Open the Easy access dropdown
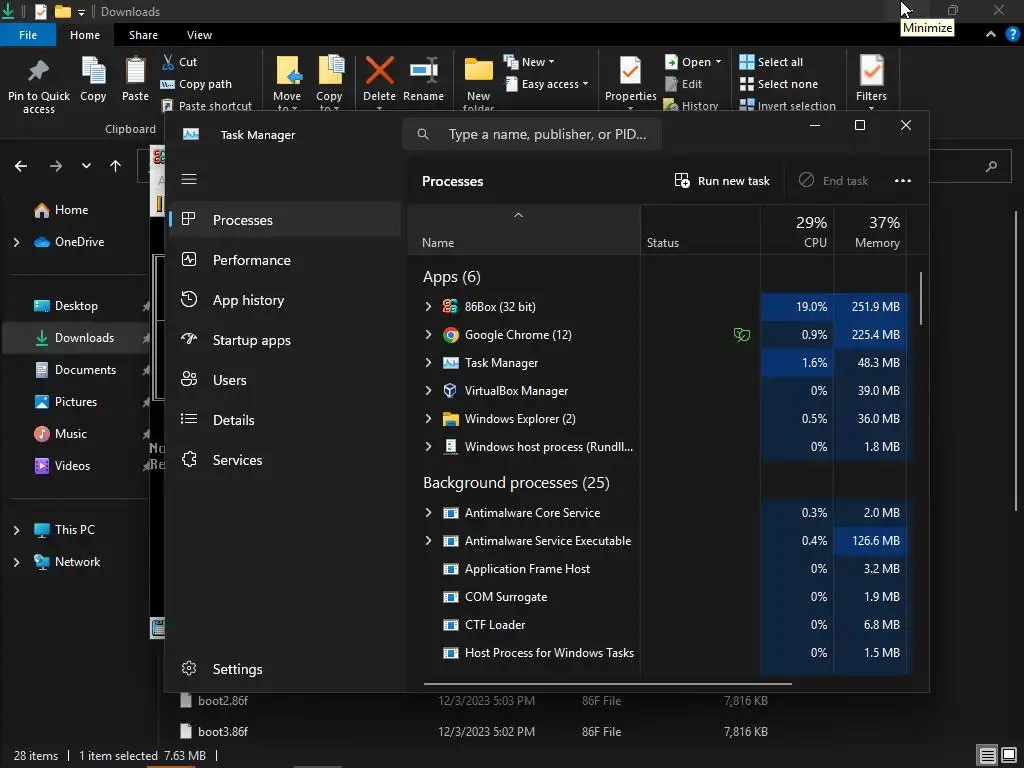Screen dimensions: 1024x768 pos(547,84)
